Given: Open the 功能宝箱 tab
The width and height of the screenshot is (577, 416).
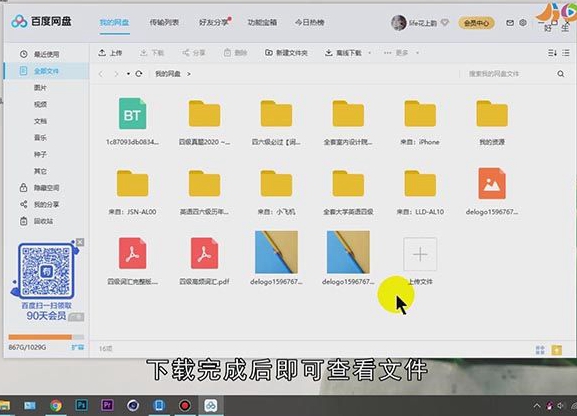Looking at the screenshot, I should tap(262, 22).
